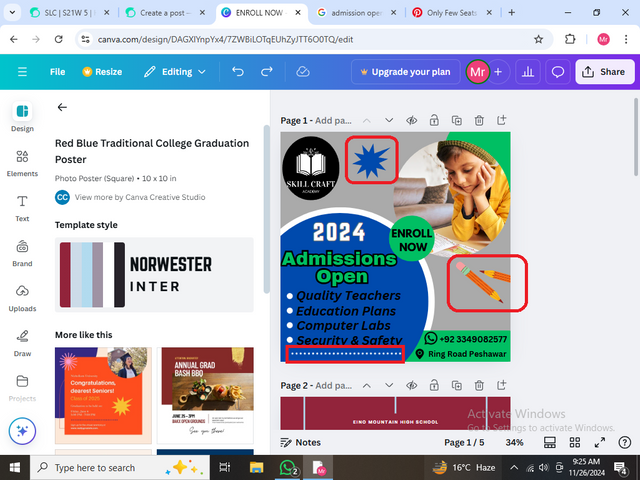The width and height of the screenshot is (640, 480).
Task: Delete Page 1 with trash icon
Action: pos(479,120)
